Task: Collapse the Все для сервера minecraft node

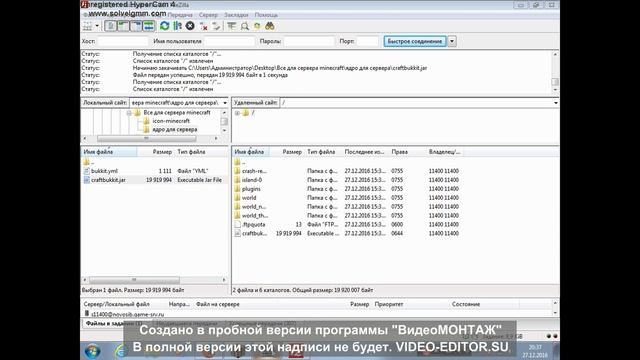Action: click(129, 113)
